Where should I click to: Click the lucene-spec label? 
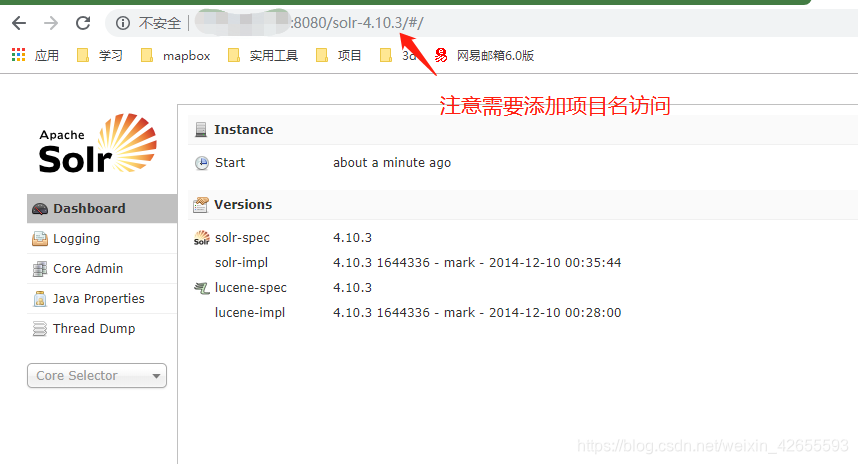tap(251, 288)
